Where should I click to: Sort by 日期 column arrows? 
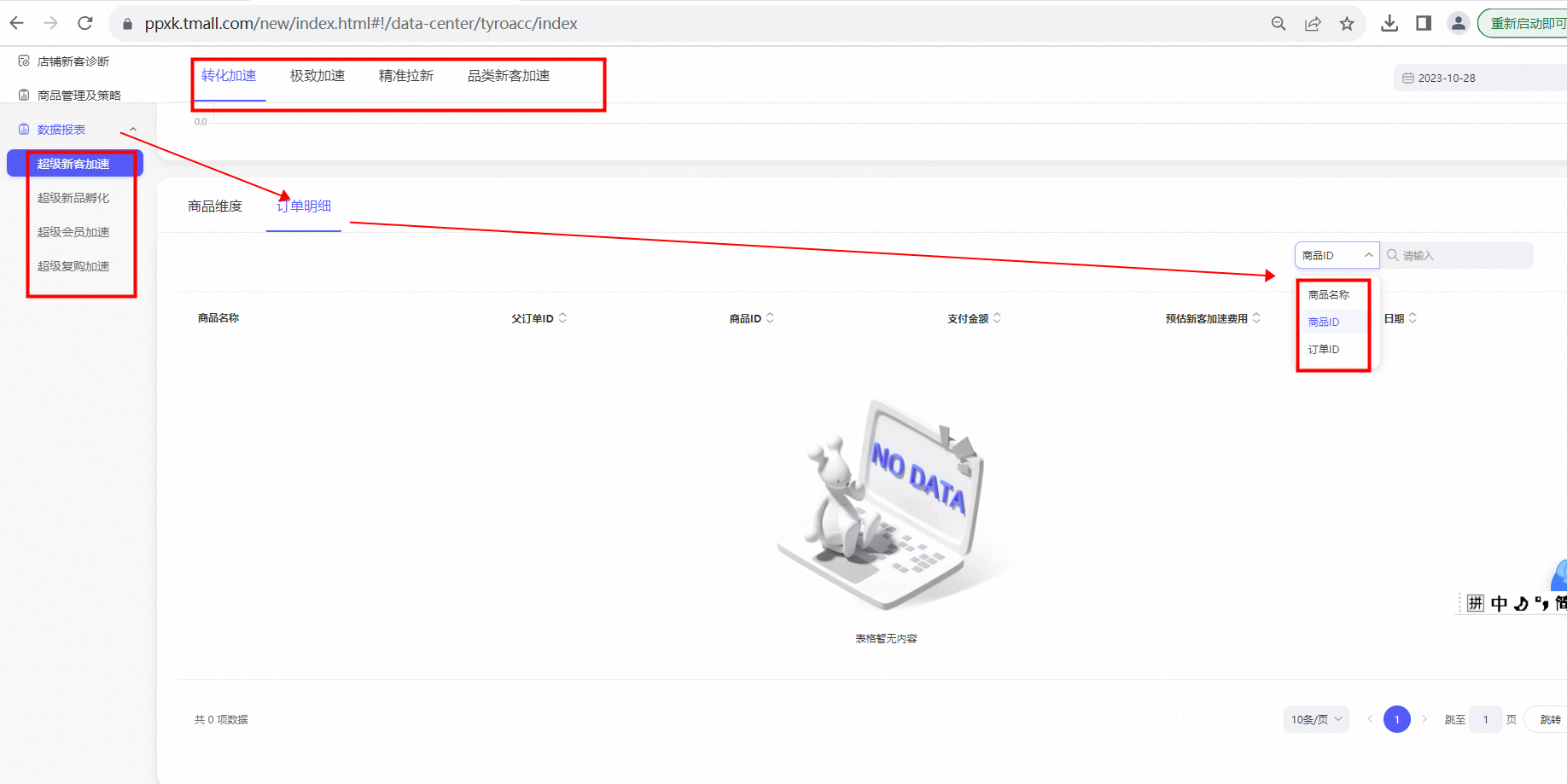(1413, 318)
